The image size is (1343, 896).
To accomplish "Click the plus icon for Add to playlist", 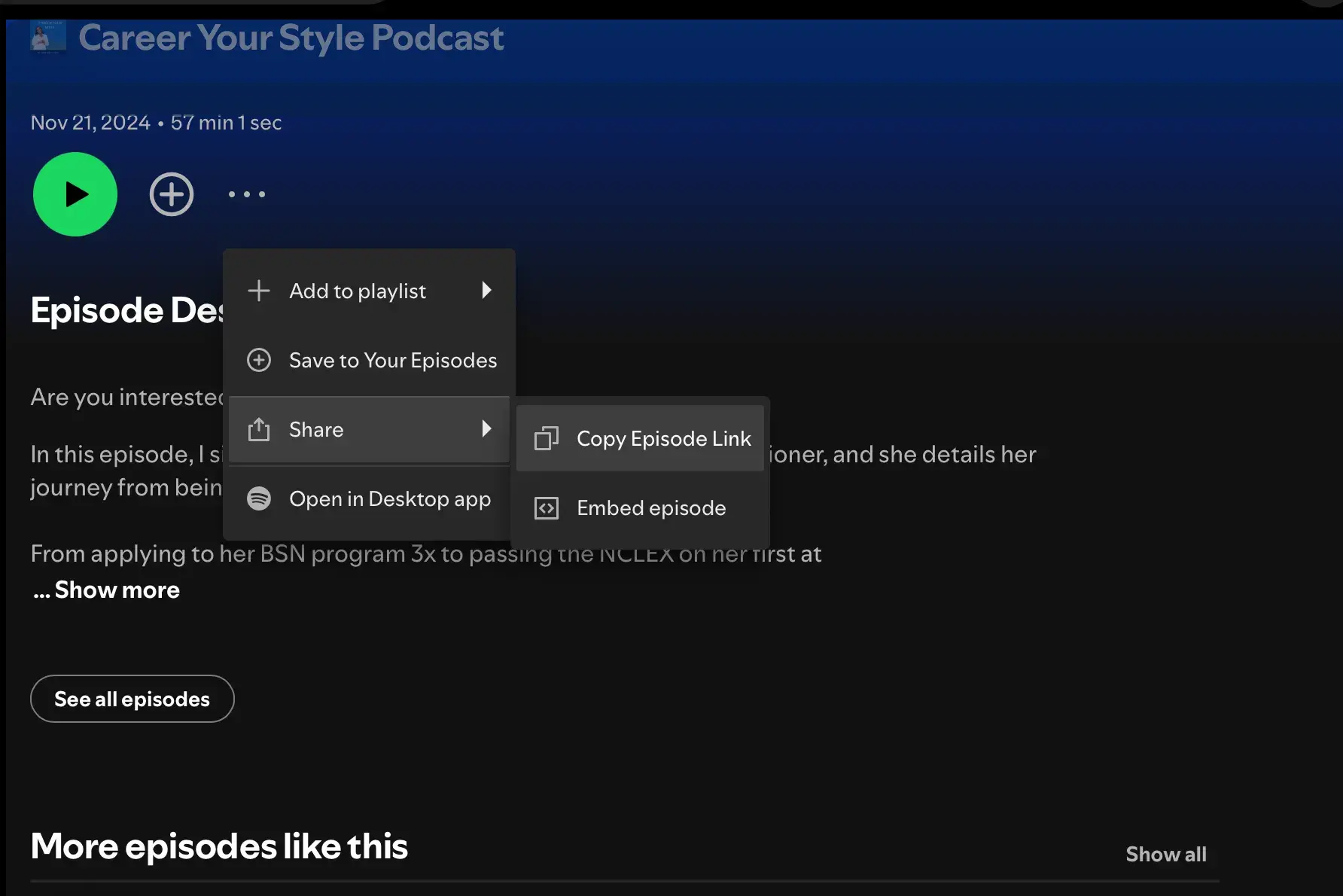I will pos(259,291).
